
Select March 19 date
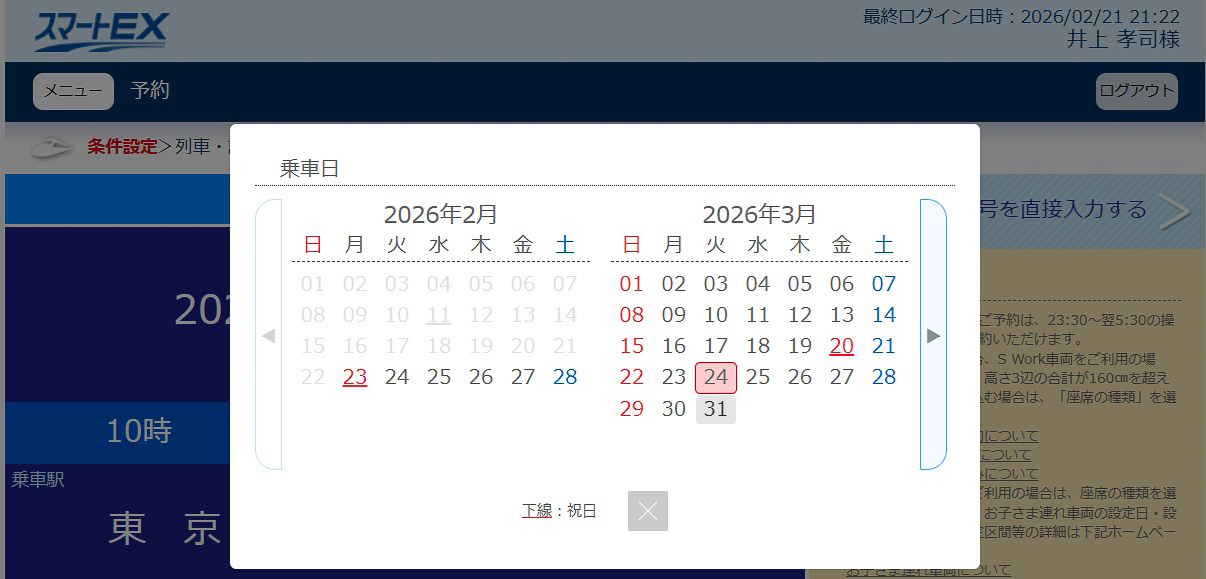coord(800,346)
